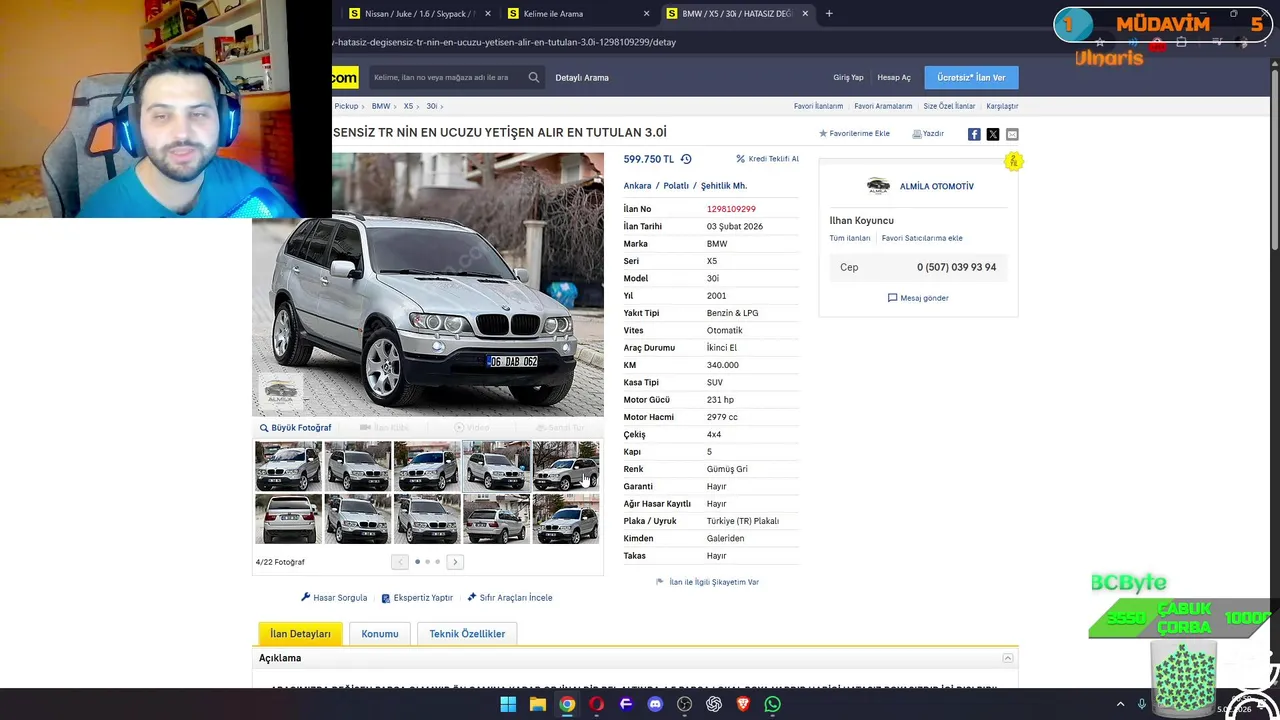Image resolution: width=1280 pixels, height=720 pixels.
Task: Focus the keyword search input field
Action: tap(446, 77)
